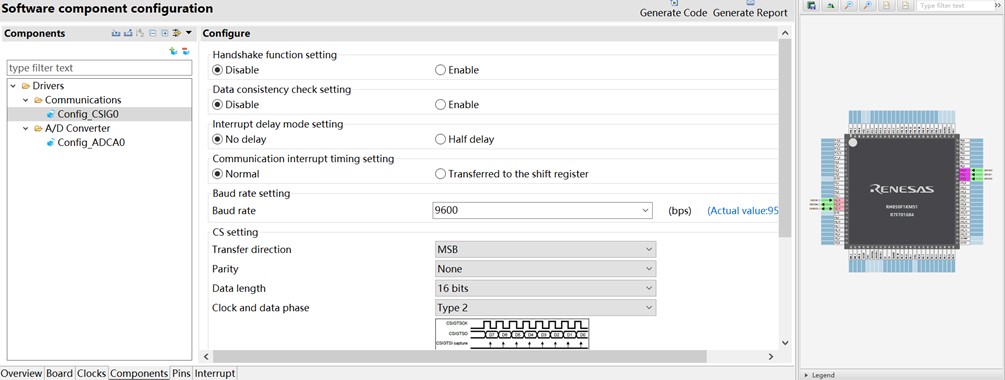Click the first magnifier icon above the chip view
1005x380 pixels.
pos(849,5)
